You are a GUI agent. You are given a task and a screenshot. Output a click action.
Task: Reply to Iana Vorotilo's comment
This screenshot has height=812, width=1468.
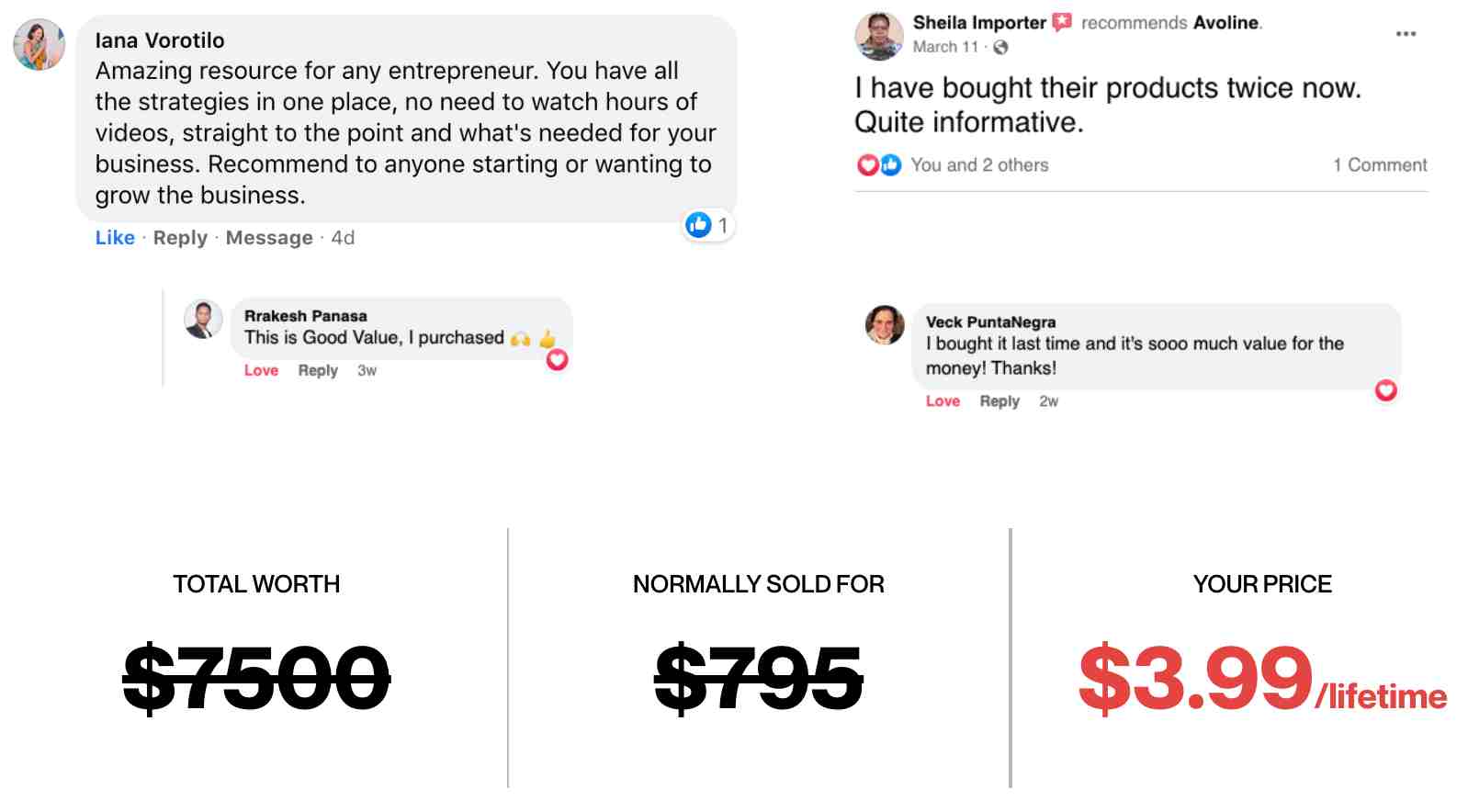pos(180,238)
